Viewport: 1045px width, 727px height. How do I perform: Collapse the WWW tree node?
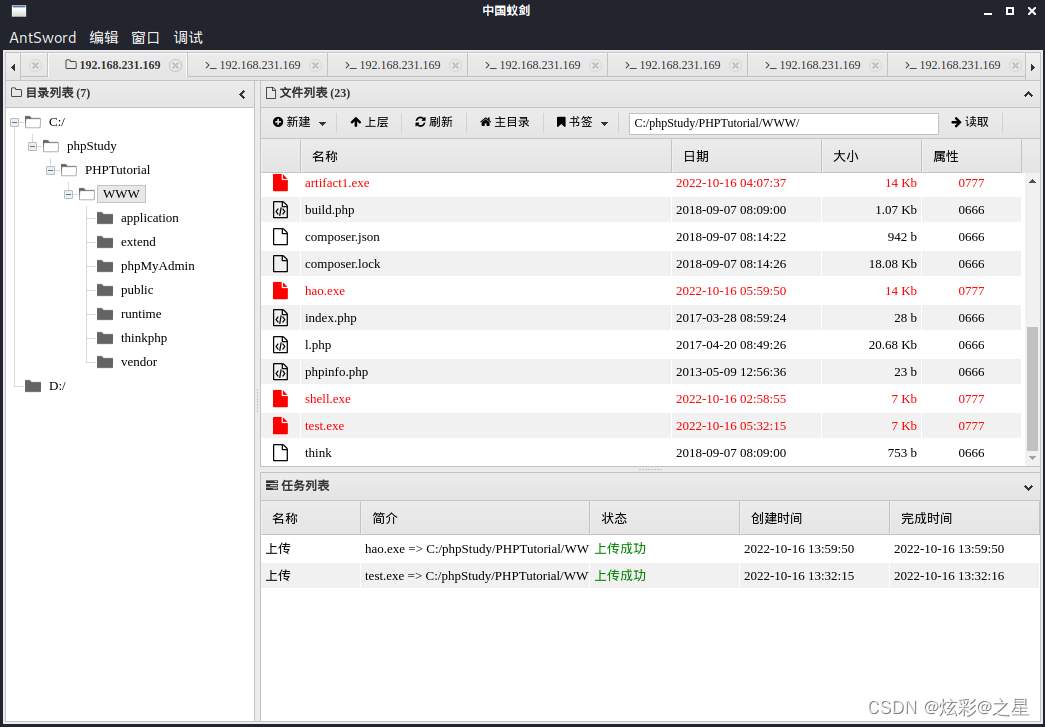click(x=69, y=194)
